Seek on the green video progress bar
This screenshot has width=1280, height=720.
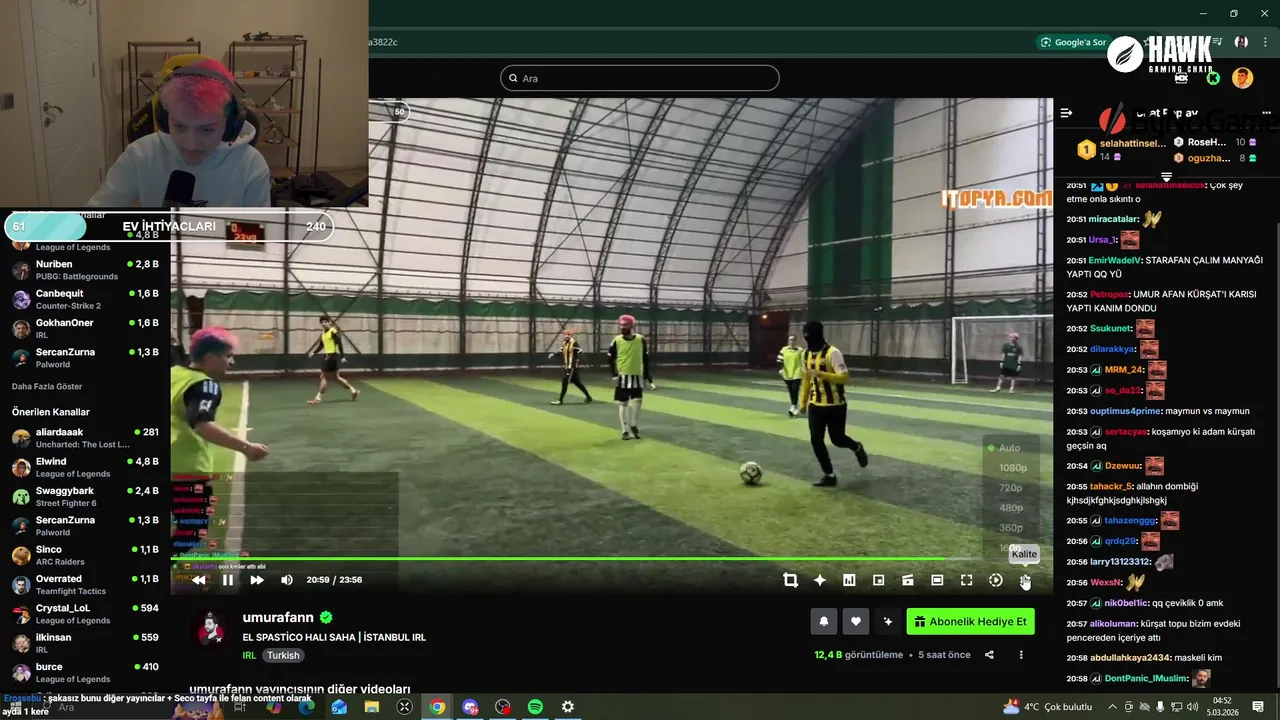611,559
